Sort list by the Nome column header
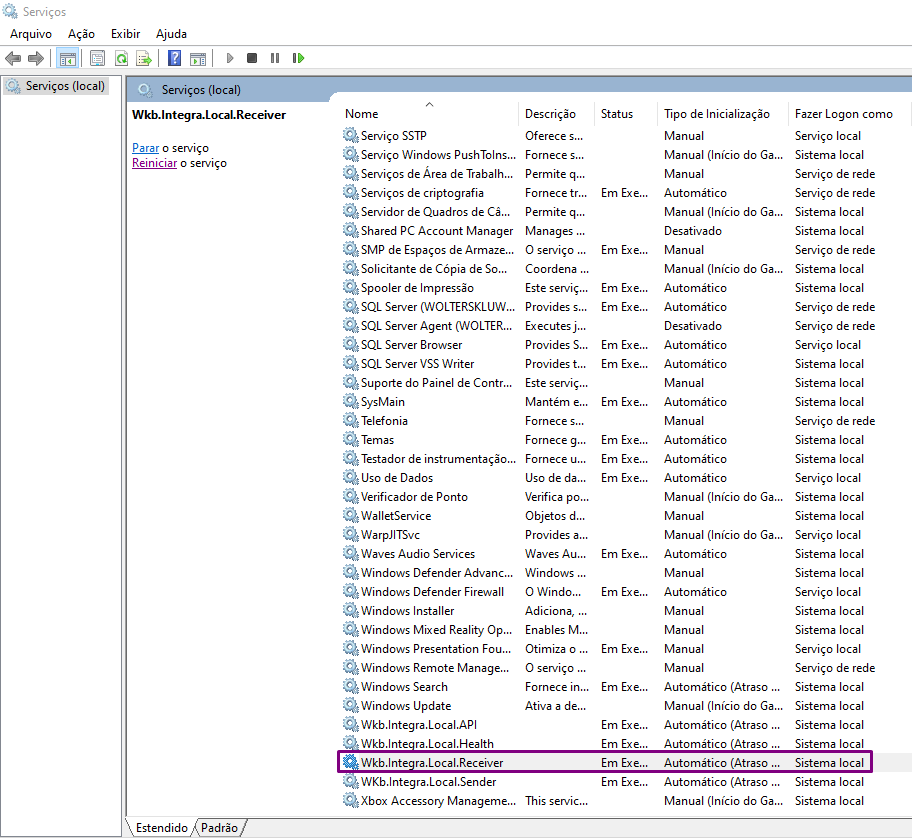 [362, 114]
